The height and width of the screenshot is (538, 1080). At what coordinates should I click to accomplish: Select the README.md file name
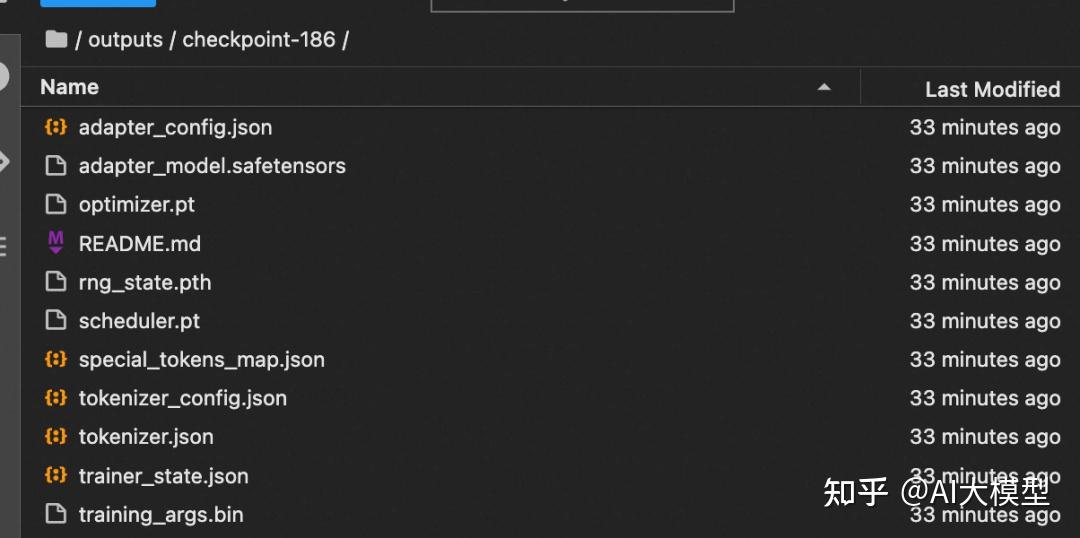pyautogui.click(x=140, y=244)
